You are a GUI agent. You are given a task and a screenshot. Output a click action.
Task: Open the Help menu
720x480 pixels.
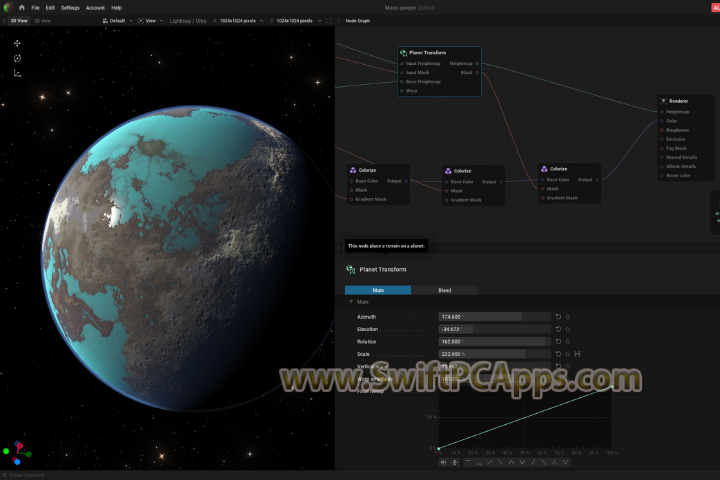point(117,8)
